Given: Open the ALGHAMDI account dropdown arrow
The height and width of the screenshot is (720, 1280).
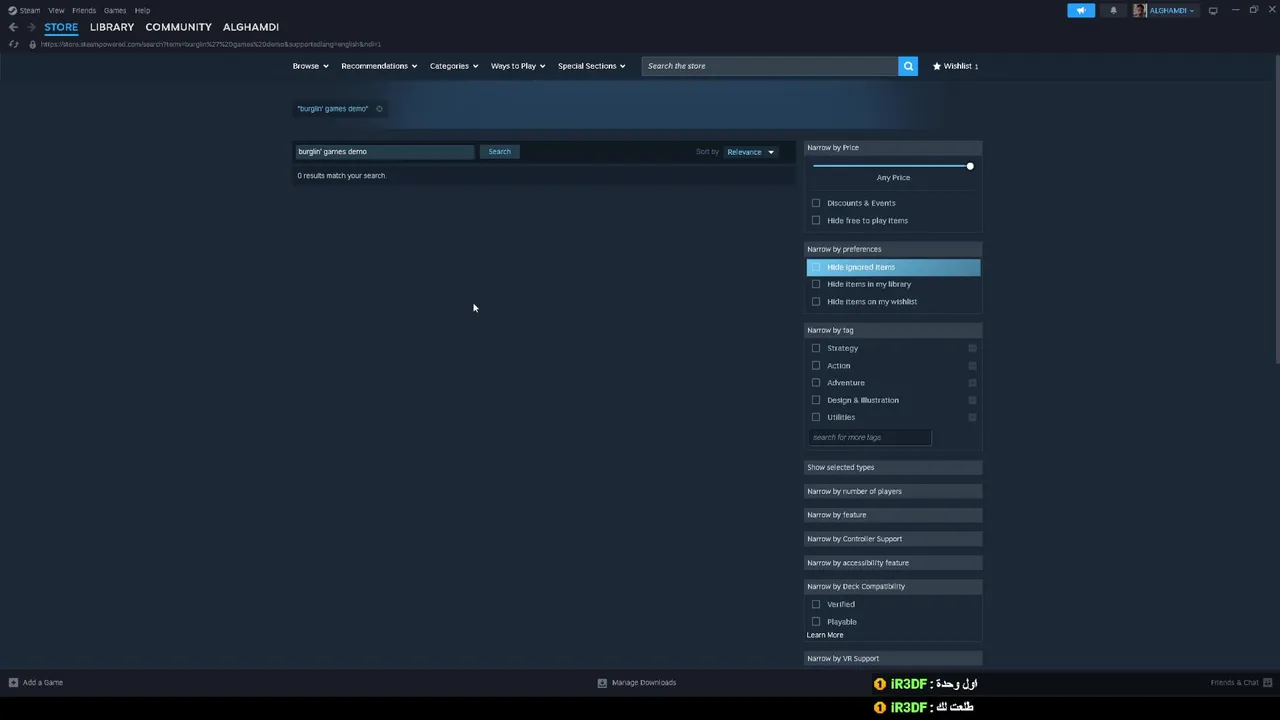Looking at the screenshot, I should [1192, 11].
